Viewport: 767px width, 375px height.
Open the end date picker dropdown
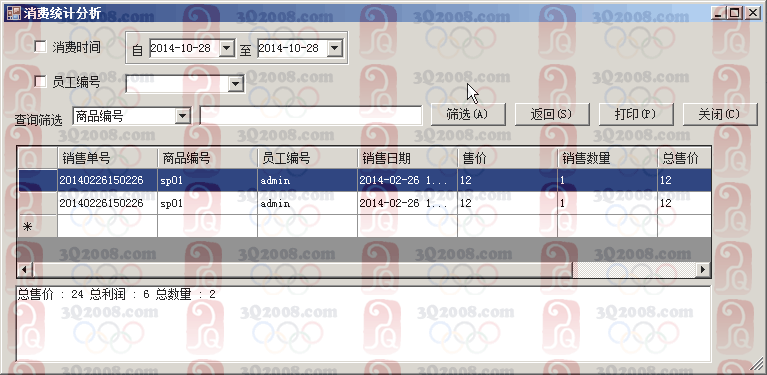coord(334,48)
